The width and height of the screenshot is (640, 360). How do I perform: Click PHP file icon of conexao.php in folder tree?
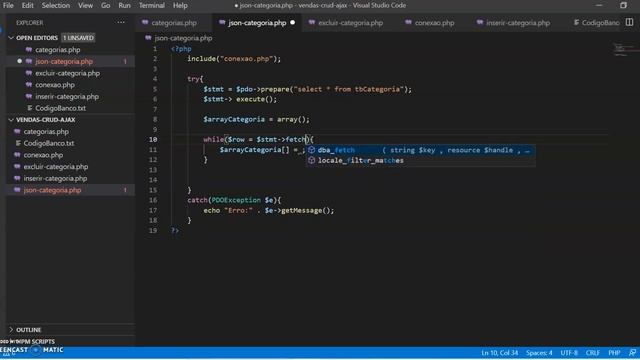coord(17,155)
